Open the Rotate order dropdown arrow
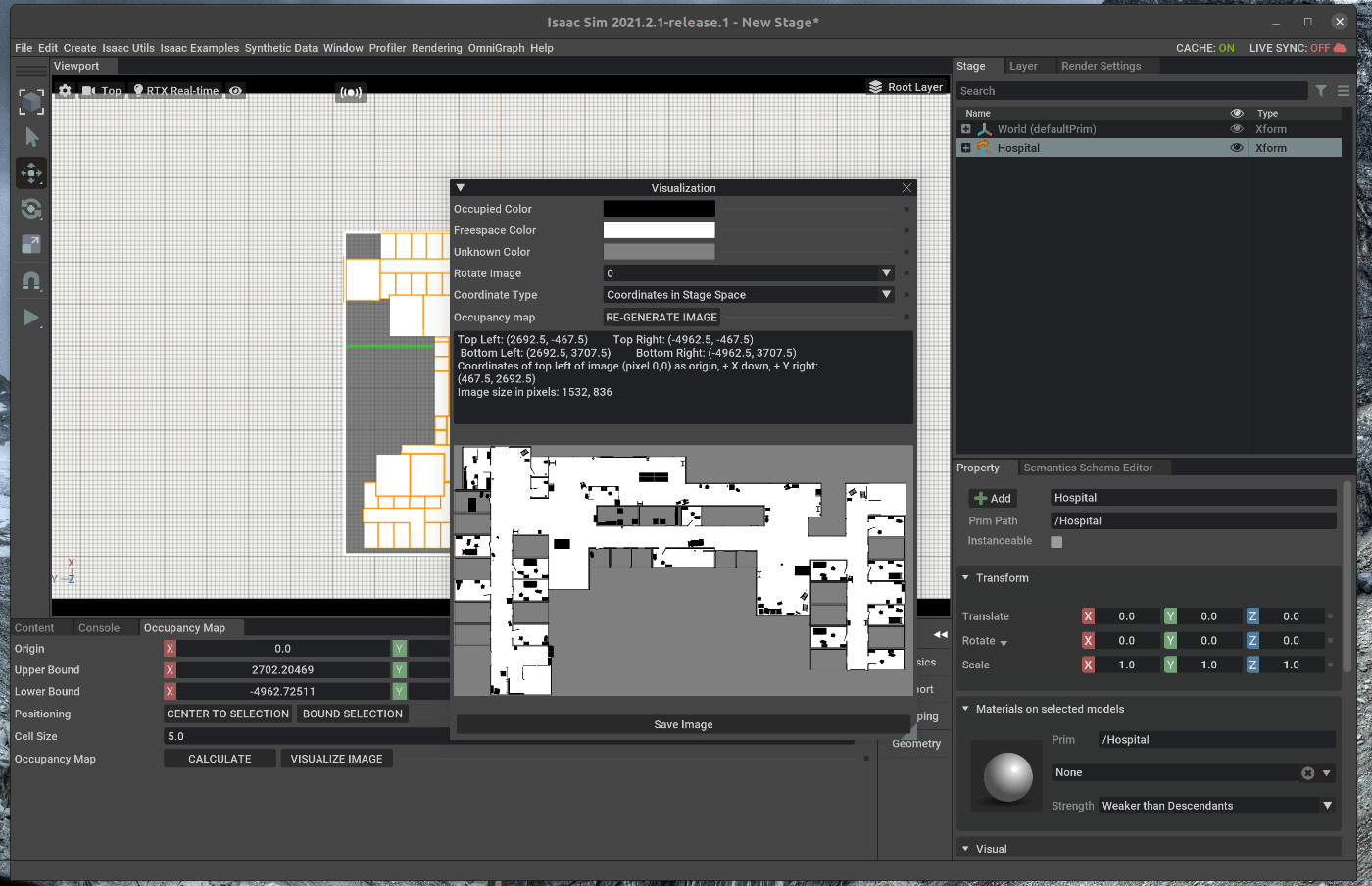 click(x=1004, y=643)
